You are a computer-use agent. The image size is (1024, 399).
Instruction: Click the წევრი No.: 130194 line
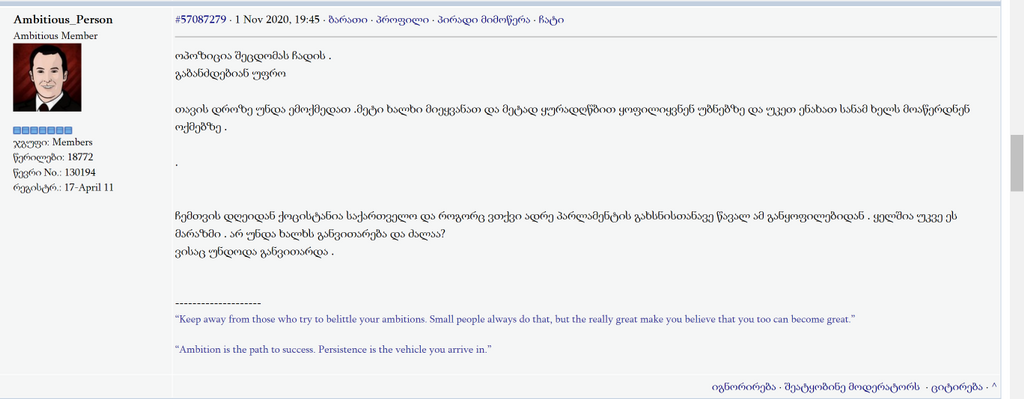click(55, 172)
